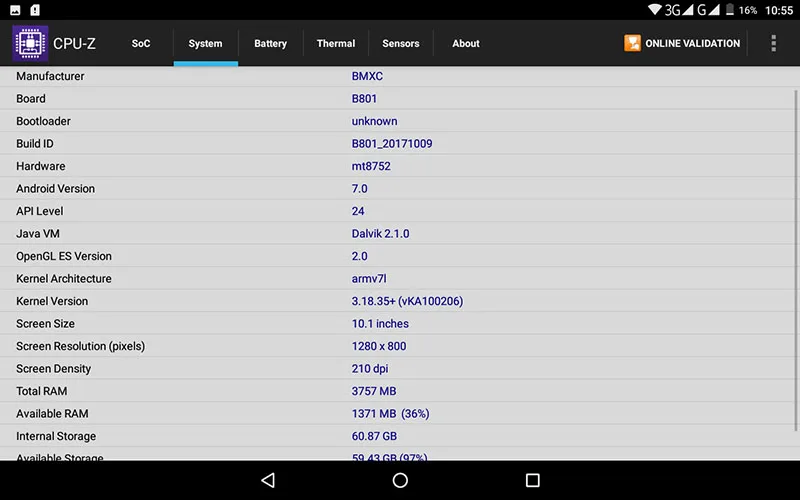Select the Total RAM row label
Screen dimensions: 800x500
[x=41, y=391]
